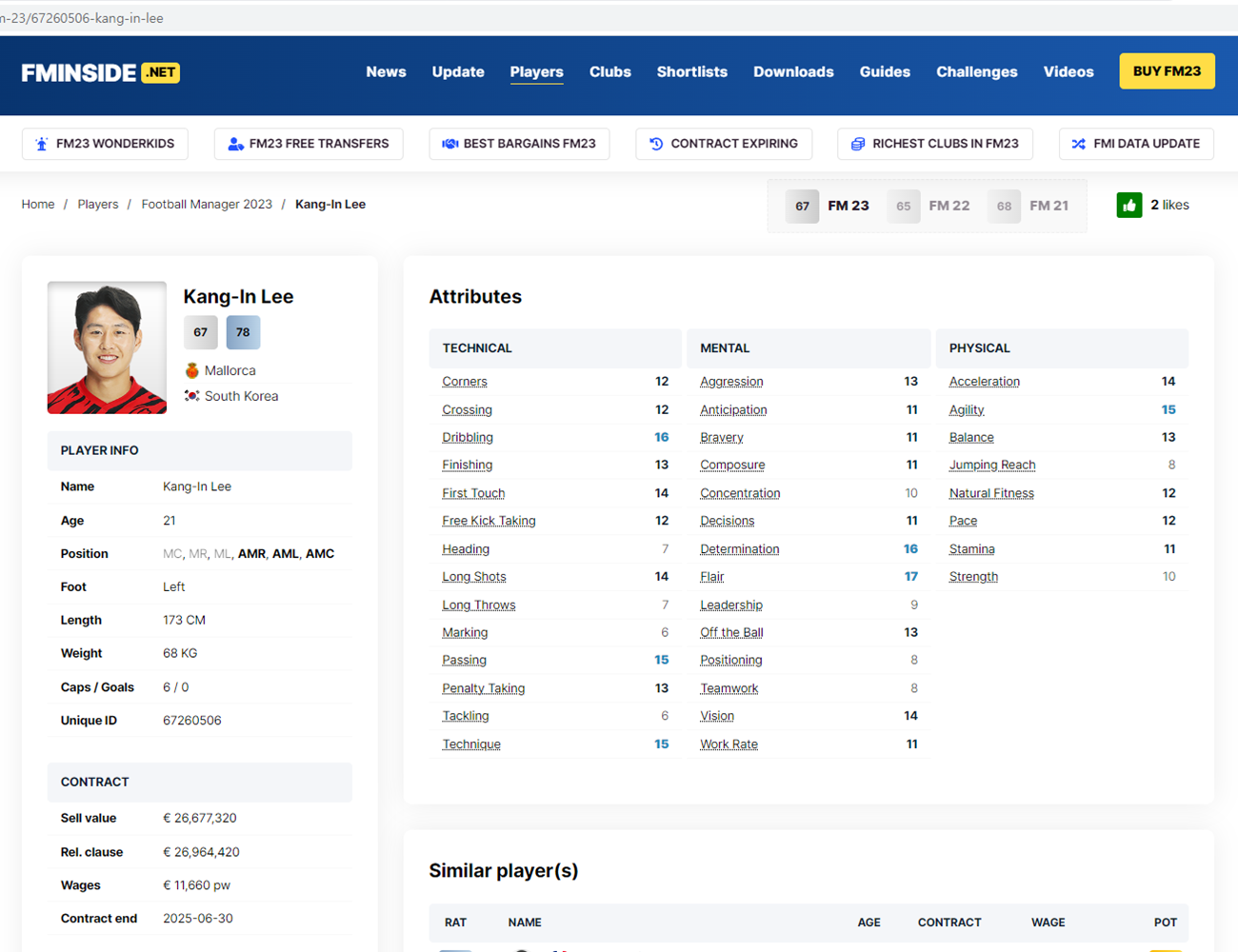Click Football Manager 2023 breadcrumb link
This screenshot has width=1238, height=952.
207,205
